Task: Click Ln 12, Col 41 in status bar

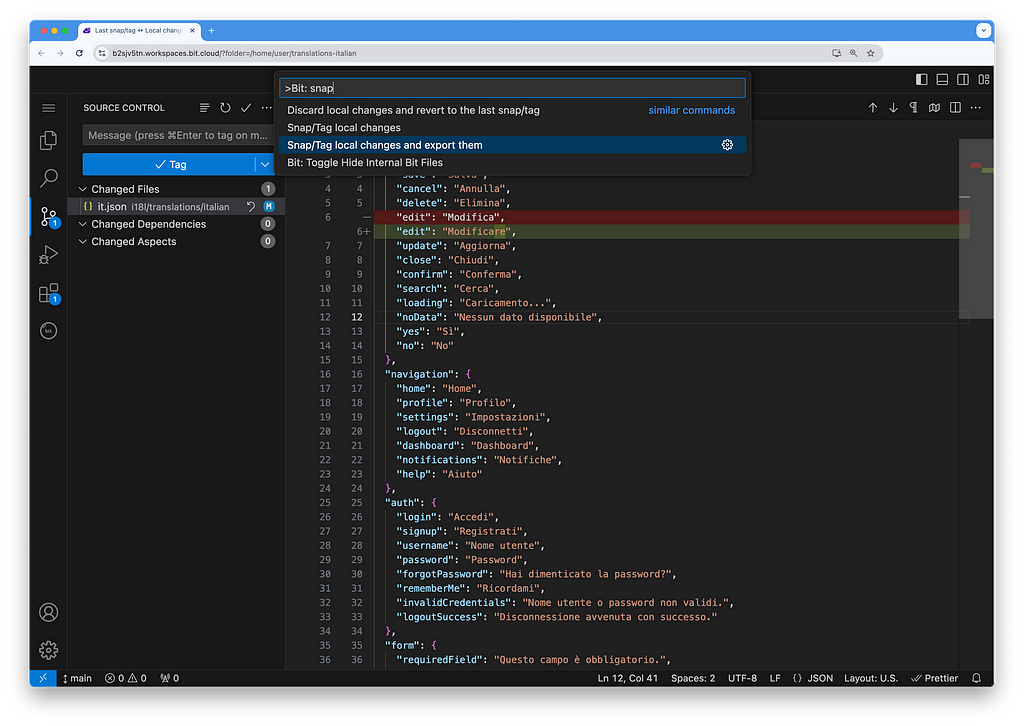Action: 628,678
